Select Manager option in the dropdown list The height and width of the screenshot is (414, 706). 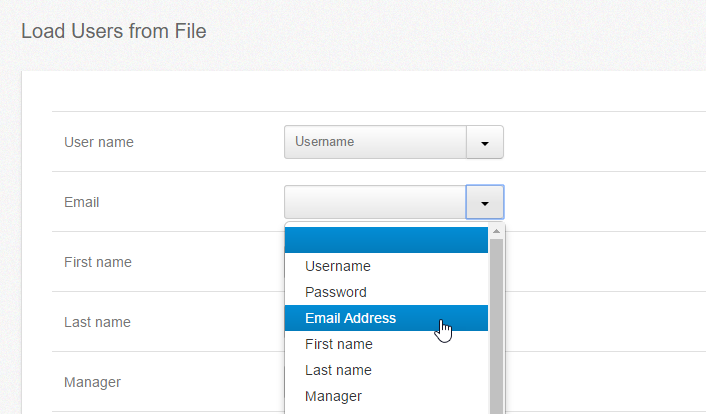pyautogui.click(x=386, y=396)
